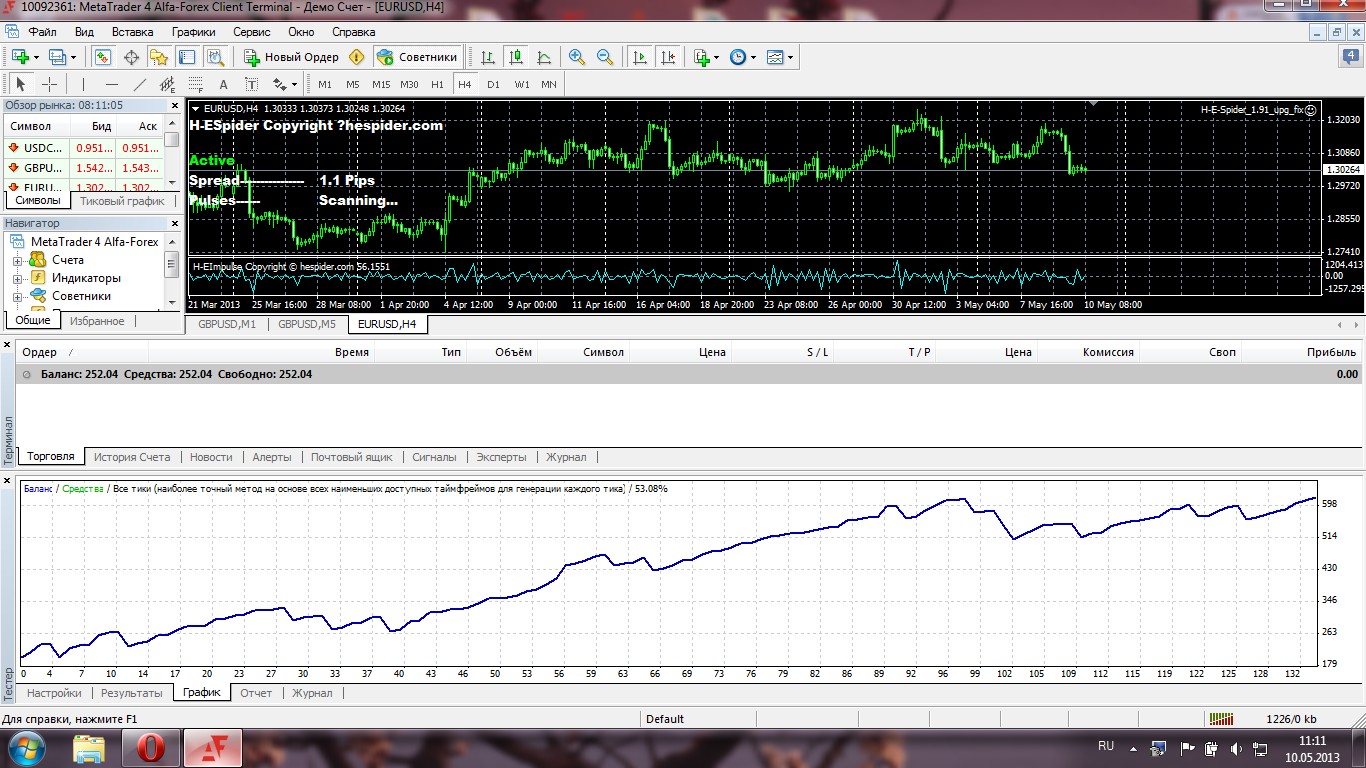Open the Результаты tester tab

(x=132, y=693)
